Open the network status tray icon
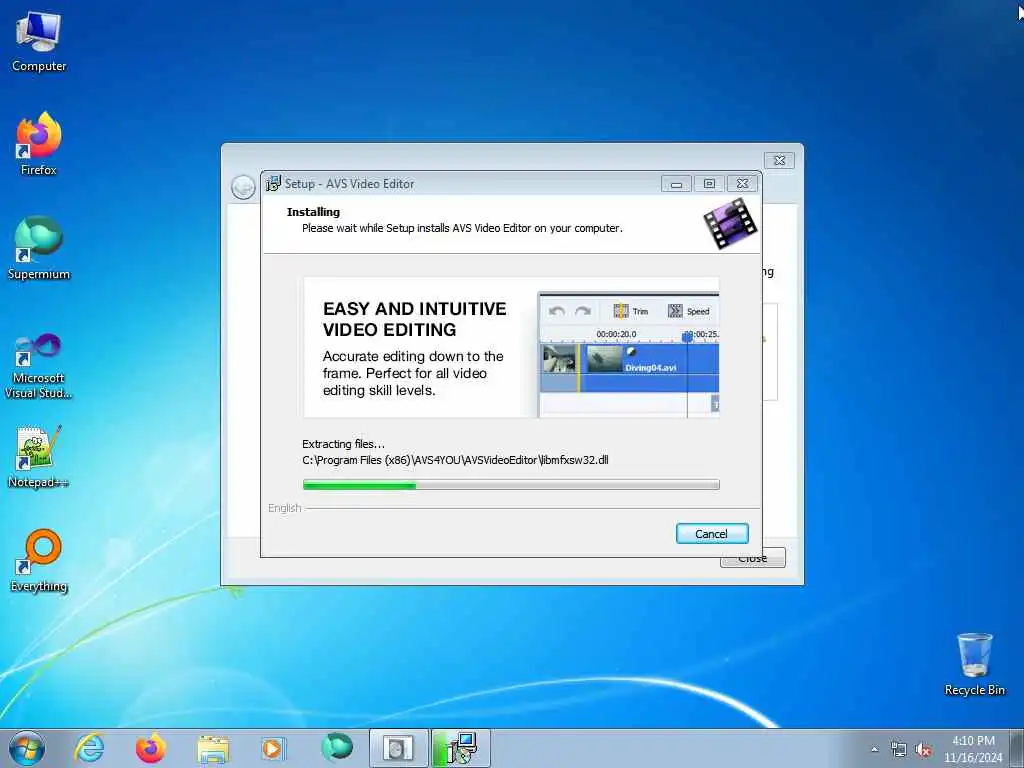Screen dimensions: 1024x768 899,750
